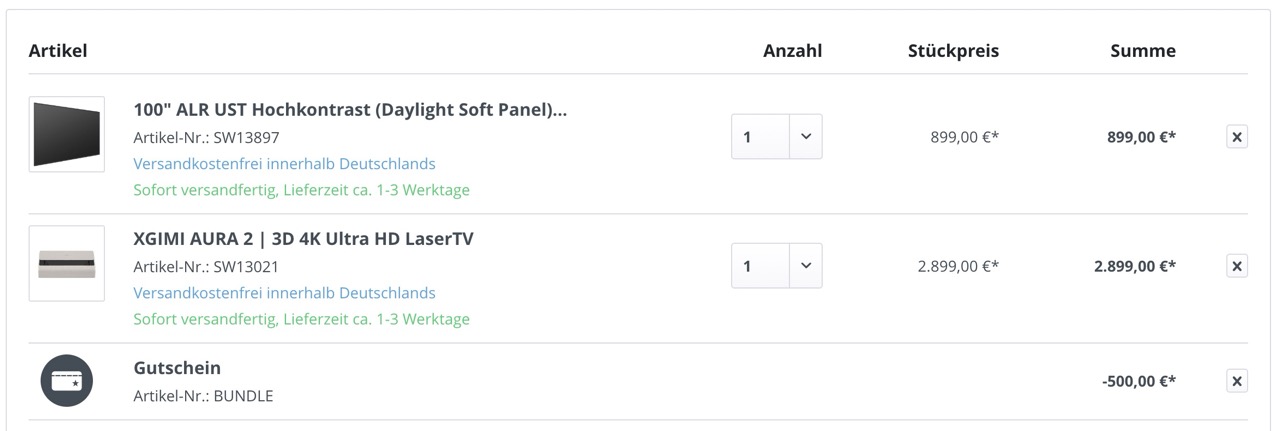Open the XGIMI AURA 2 projector thumbnail
Image resolution: width=1280 pixels, height=431 pixels.
(67, 264)
